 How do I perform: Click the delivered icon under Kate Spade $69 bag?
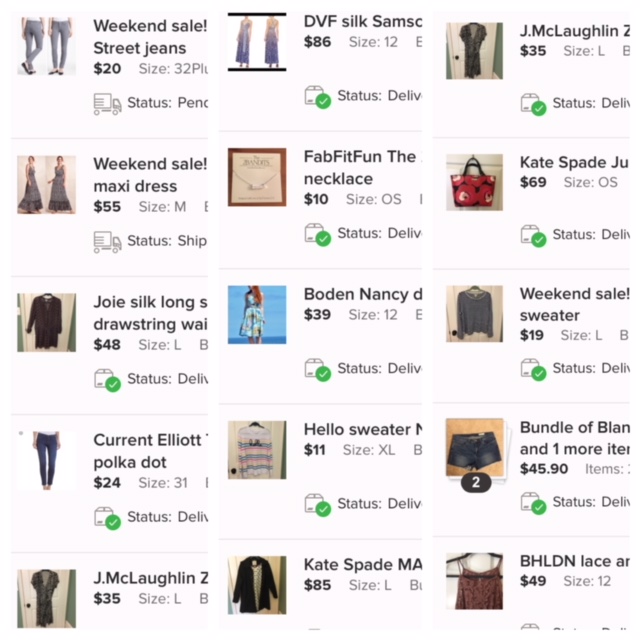533,236
